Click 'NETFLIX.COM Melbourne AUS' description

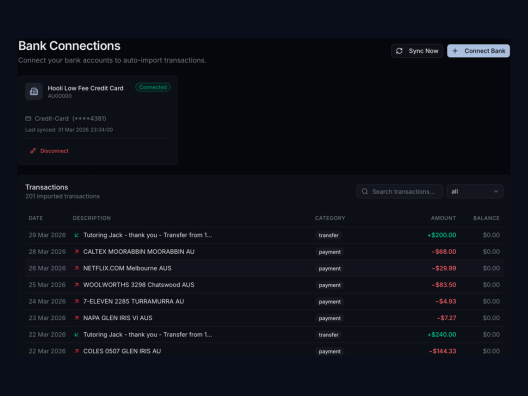(127, 268)
